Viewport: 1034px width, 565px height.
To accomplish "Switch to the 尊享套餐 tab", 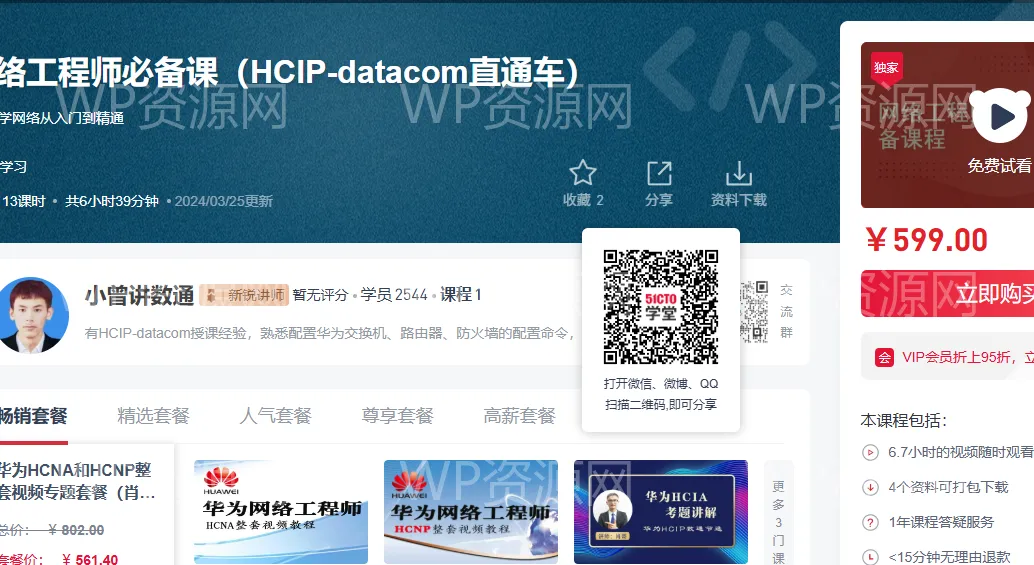I will click(x=398, y=416).
